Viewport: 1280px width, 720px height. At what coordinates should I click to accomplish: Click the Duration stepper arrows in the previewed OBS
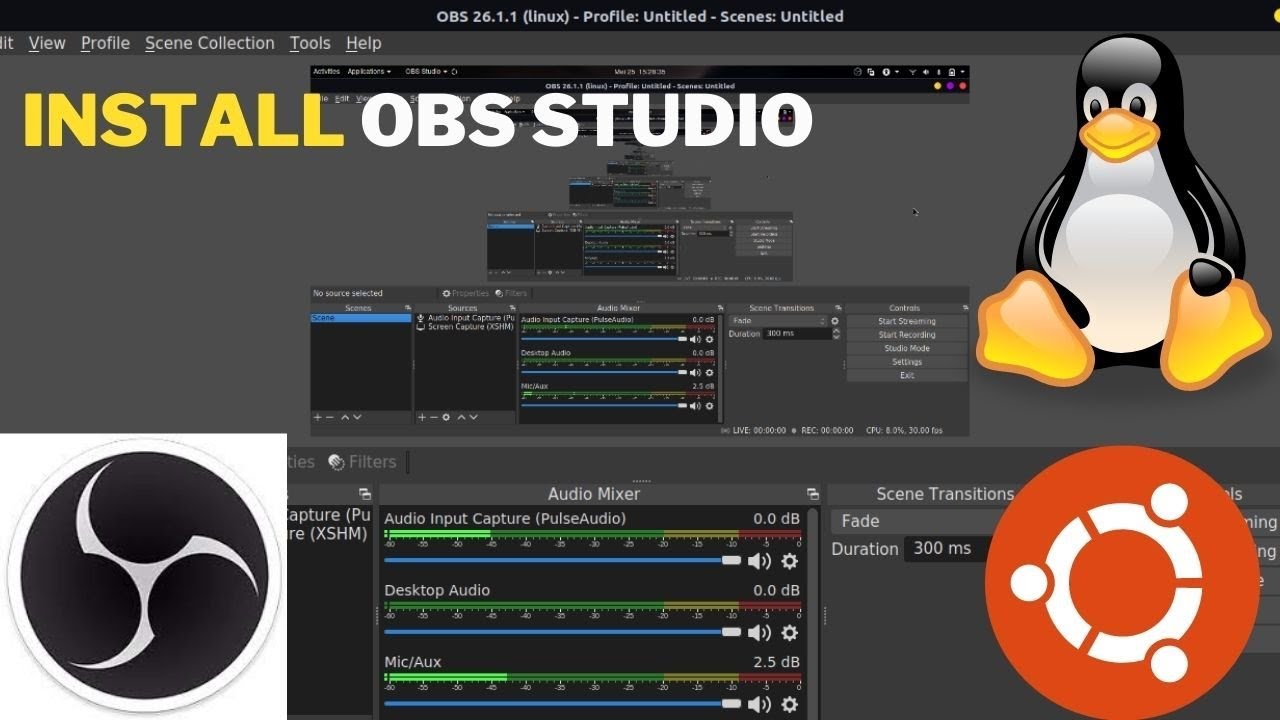836,334
